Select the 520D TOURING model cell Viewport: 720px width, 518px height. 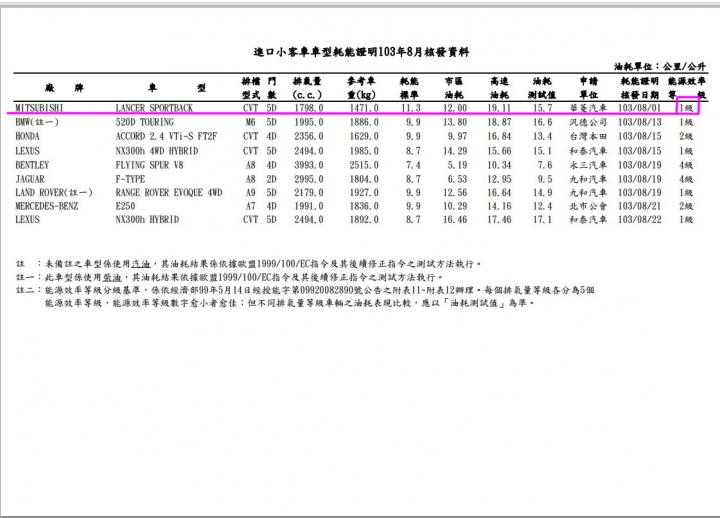[145, 122]
